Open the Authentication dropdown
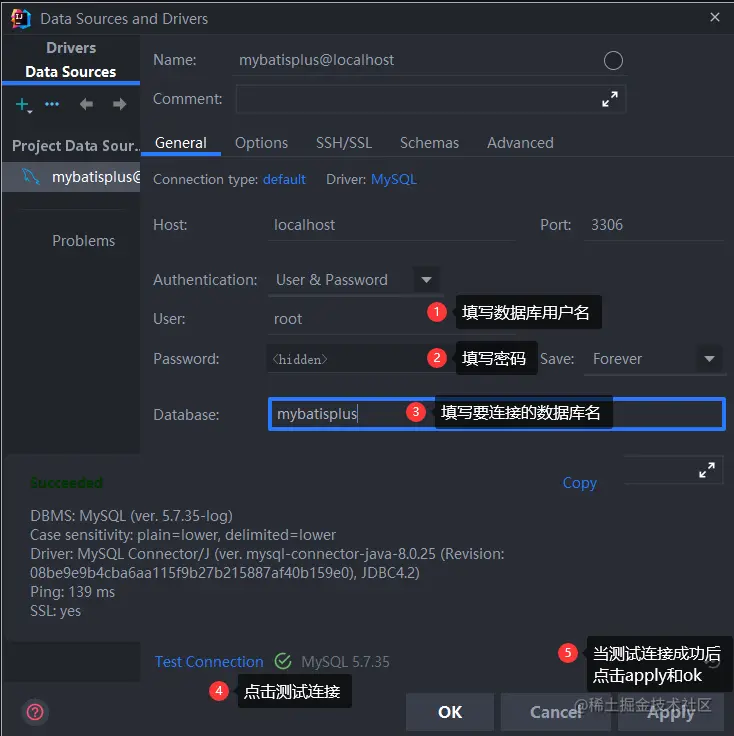This screenshot has height=736, width=734. pyautogui.click(x=354, y=280)
